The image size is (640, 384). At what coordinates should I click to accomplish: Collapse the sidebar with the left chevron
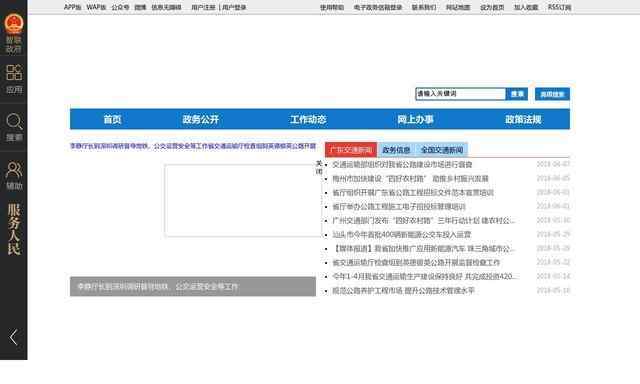click(13, 337)
